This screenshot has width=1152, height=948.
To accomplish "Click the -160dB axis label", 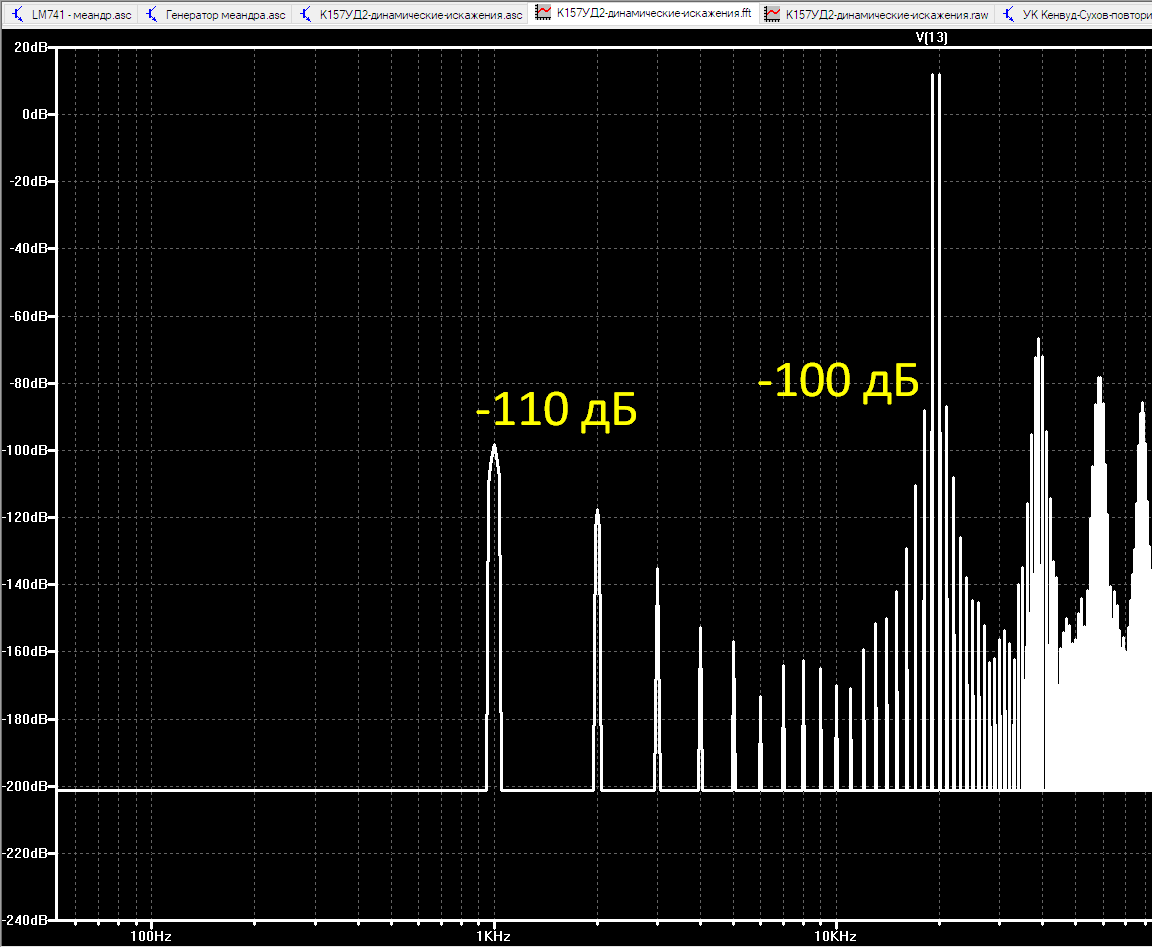I will coord(26,651).
